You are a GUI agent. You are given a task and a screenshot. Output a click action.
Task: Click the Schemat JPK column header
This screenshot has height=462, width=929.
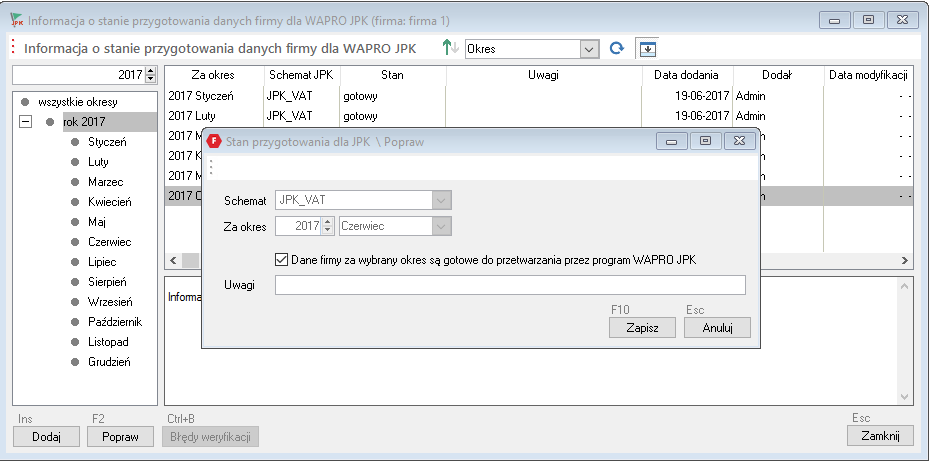302,75
